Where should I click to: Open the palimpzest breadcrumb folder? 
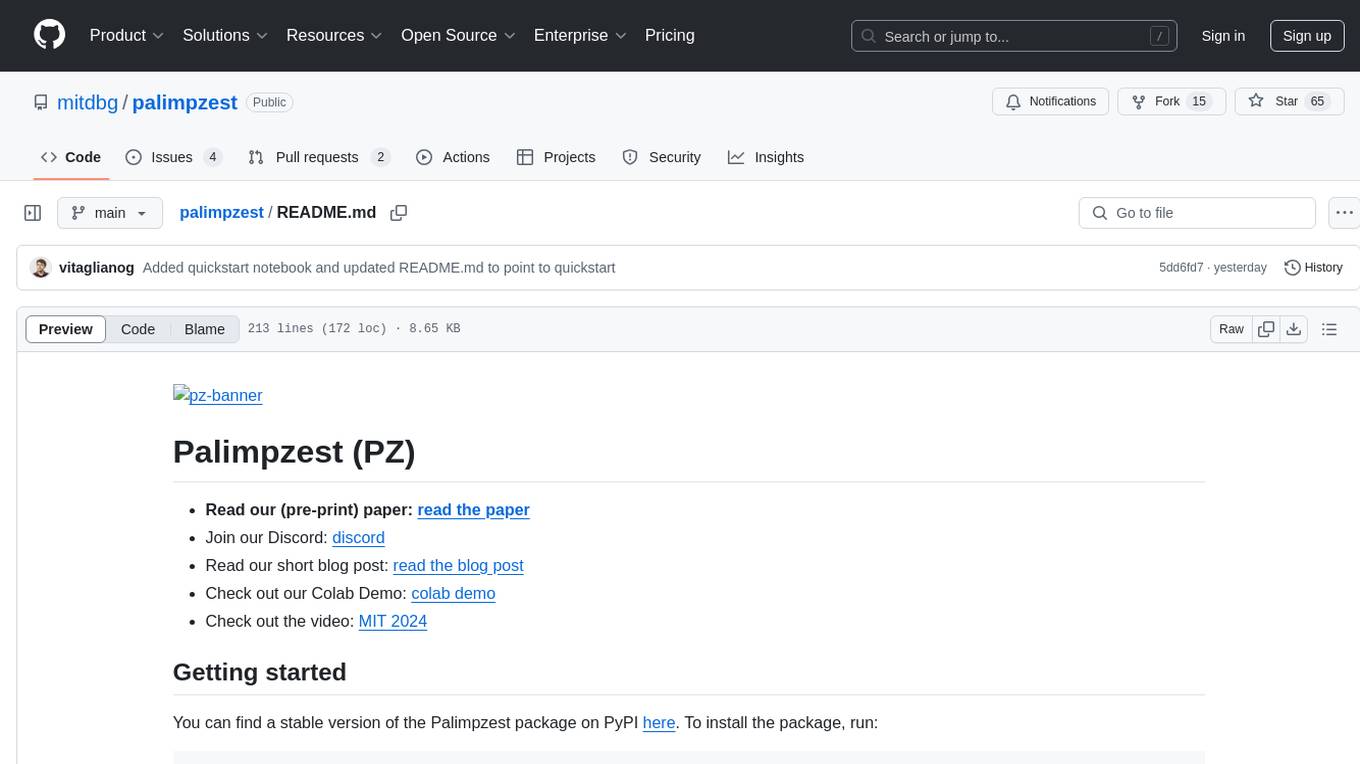click(221, 212)
